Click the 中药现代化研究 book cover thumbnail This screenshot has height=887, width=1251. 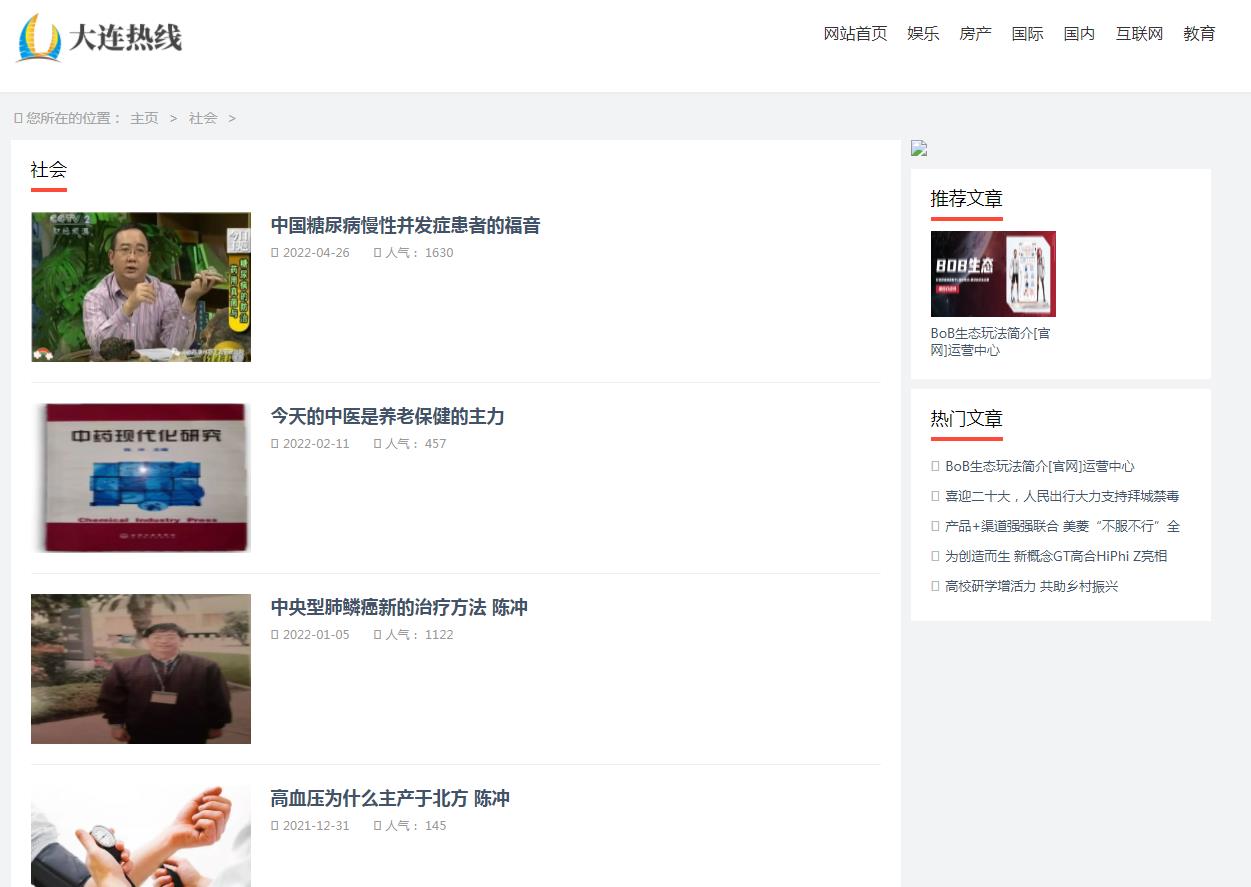(x=141, y=478)
